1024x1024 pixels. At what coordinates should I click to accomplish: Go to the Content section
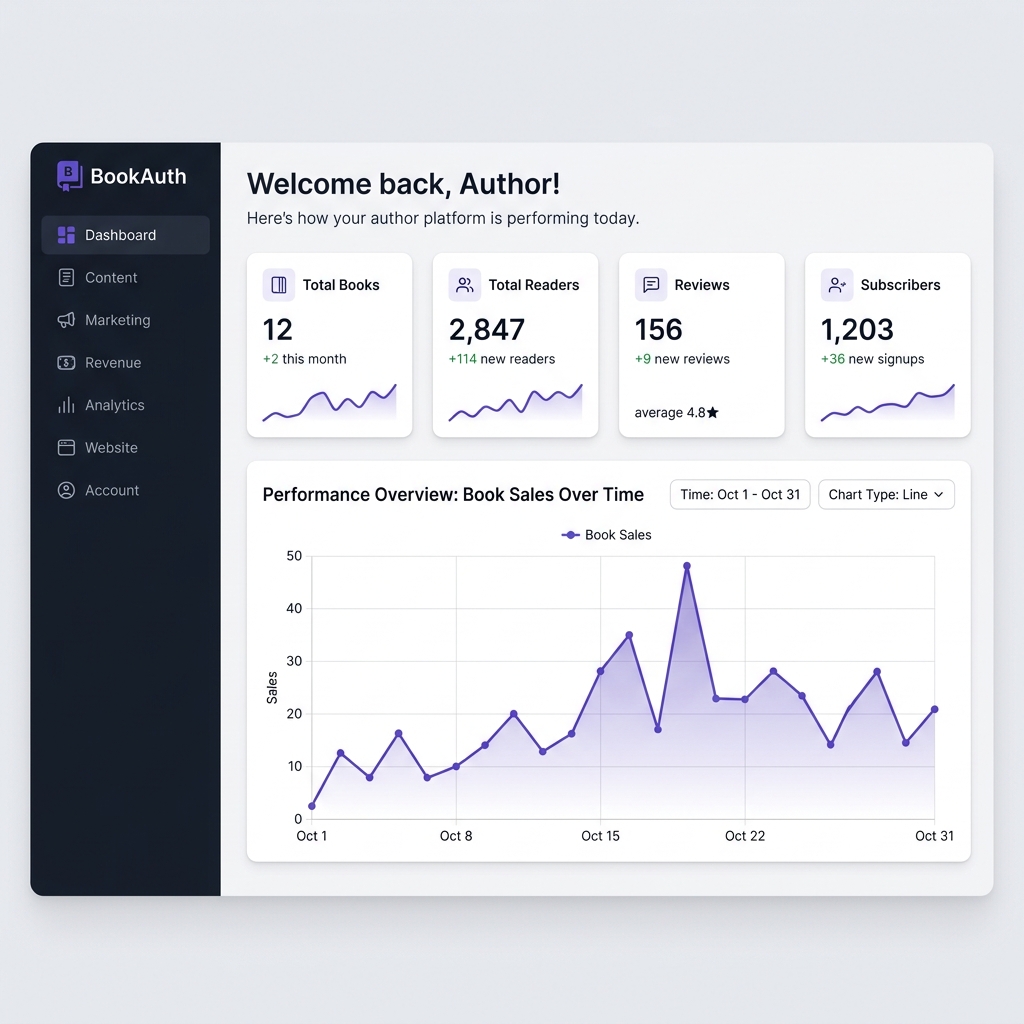pyautogui.click(x=125, y=278)
